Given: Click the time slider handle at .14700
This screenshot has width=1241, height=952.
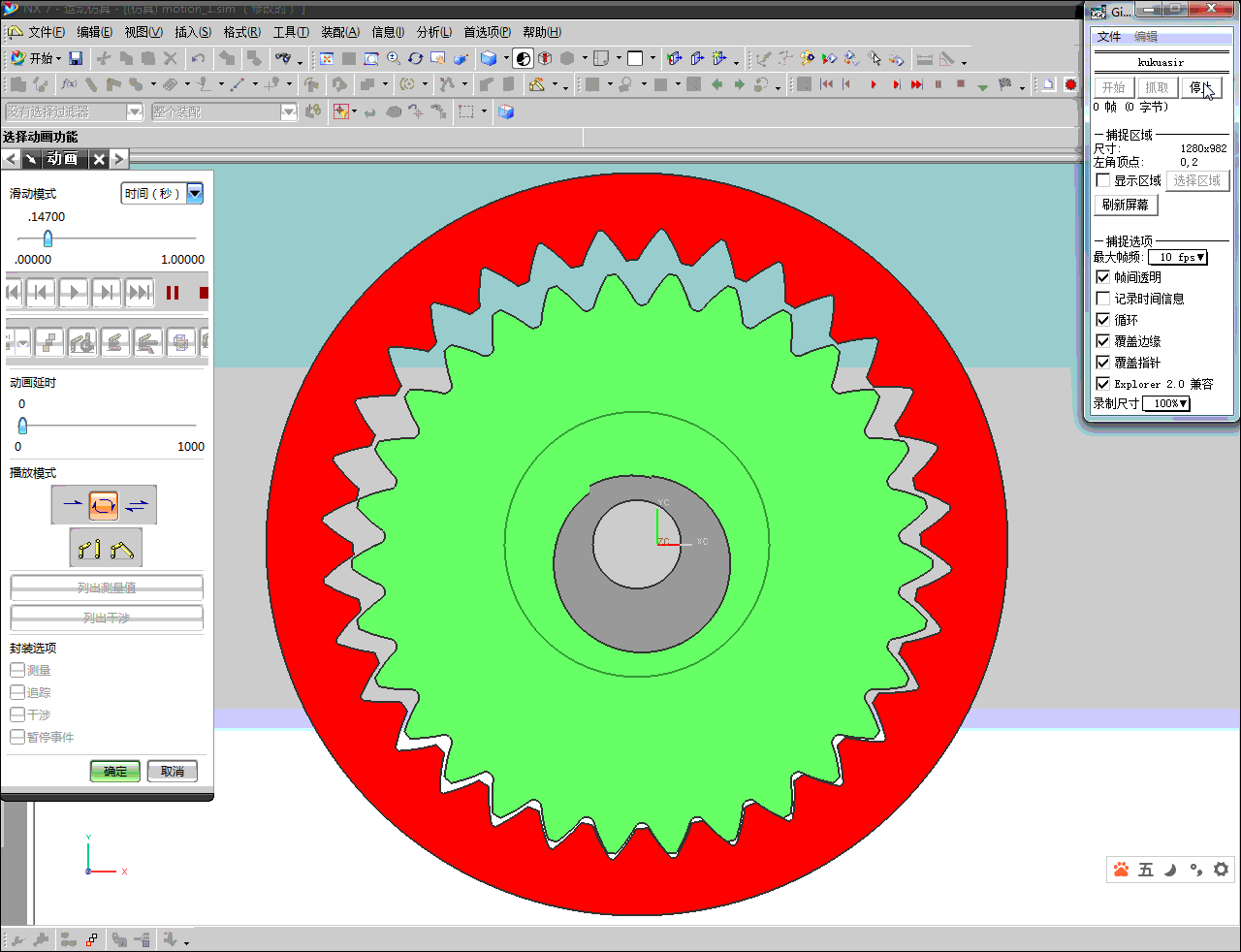Looking at the screenshot, I should (48, 238).
